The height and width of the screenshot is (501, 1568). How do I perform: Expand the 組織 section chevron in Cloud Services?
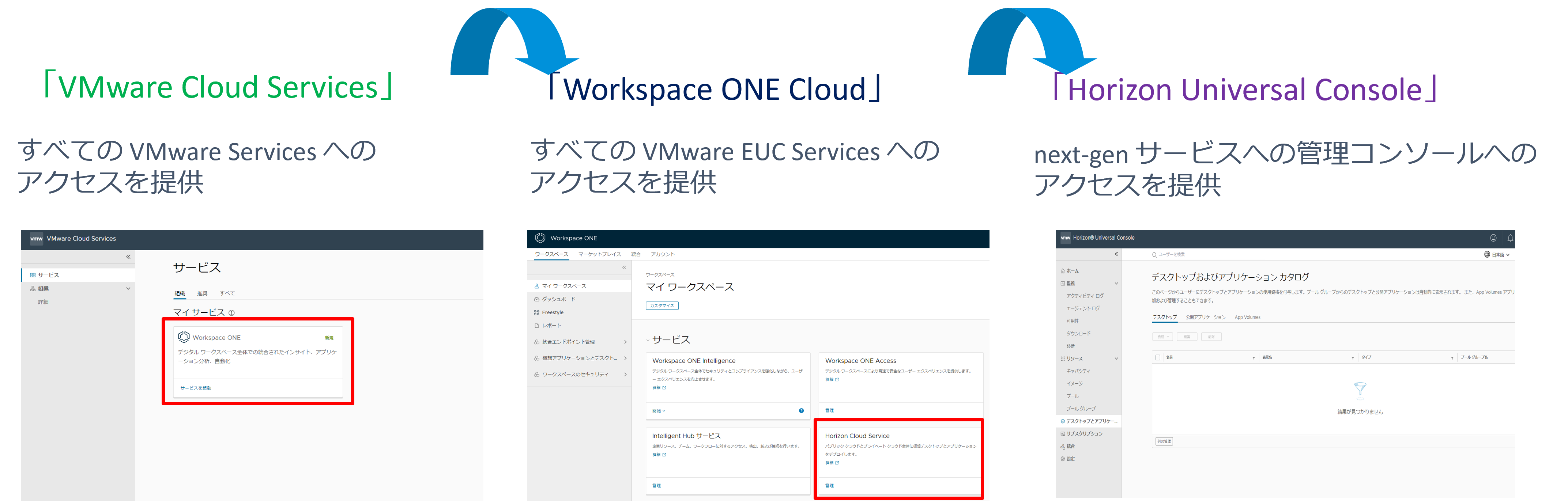coord(128,288)
